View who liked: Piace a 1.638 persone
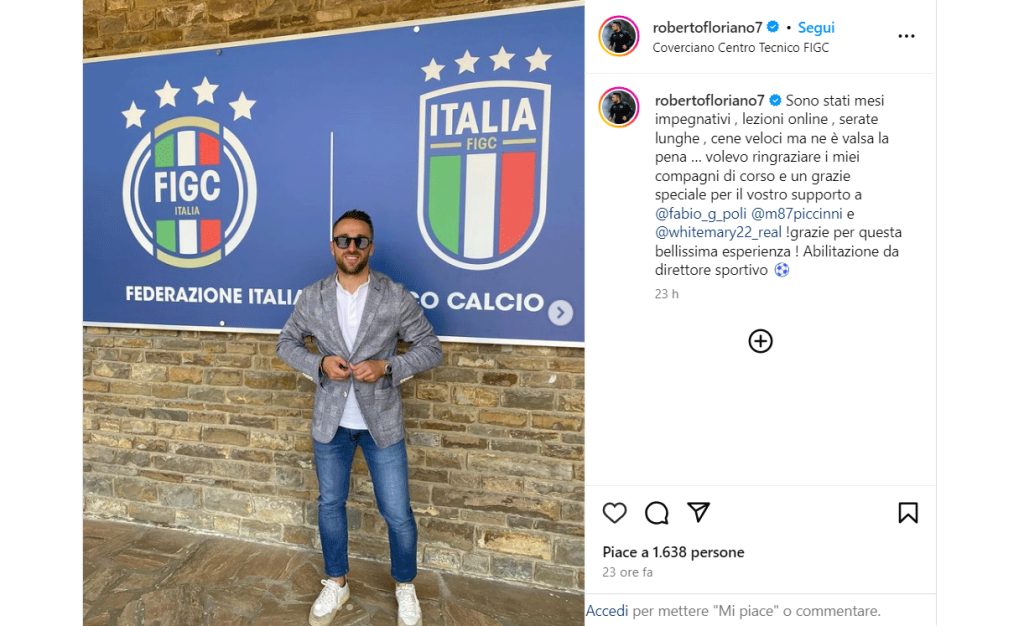This screenshot has height=626, width=1024. pyautogui.click(x=673, y=552)
